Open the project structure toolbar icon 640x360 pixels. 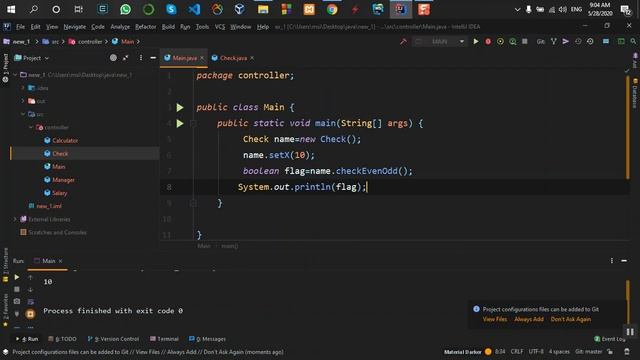point(606,41)
